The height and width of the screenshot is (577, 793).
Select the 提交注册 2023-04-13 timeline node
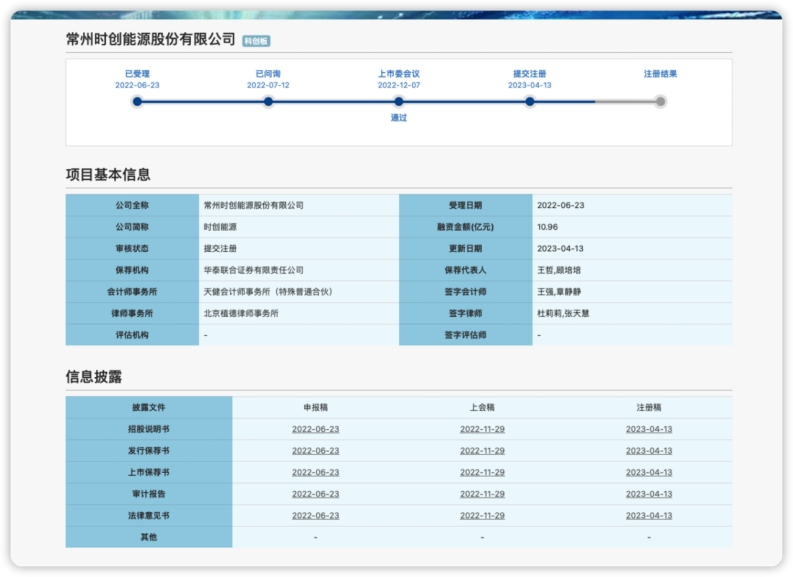[x=530, y=102]
